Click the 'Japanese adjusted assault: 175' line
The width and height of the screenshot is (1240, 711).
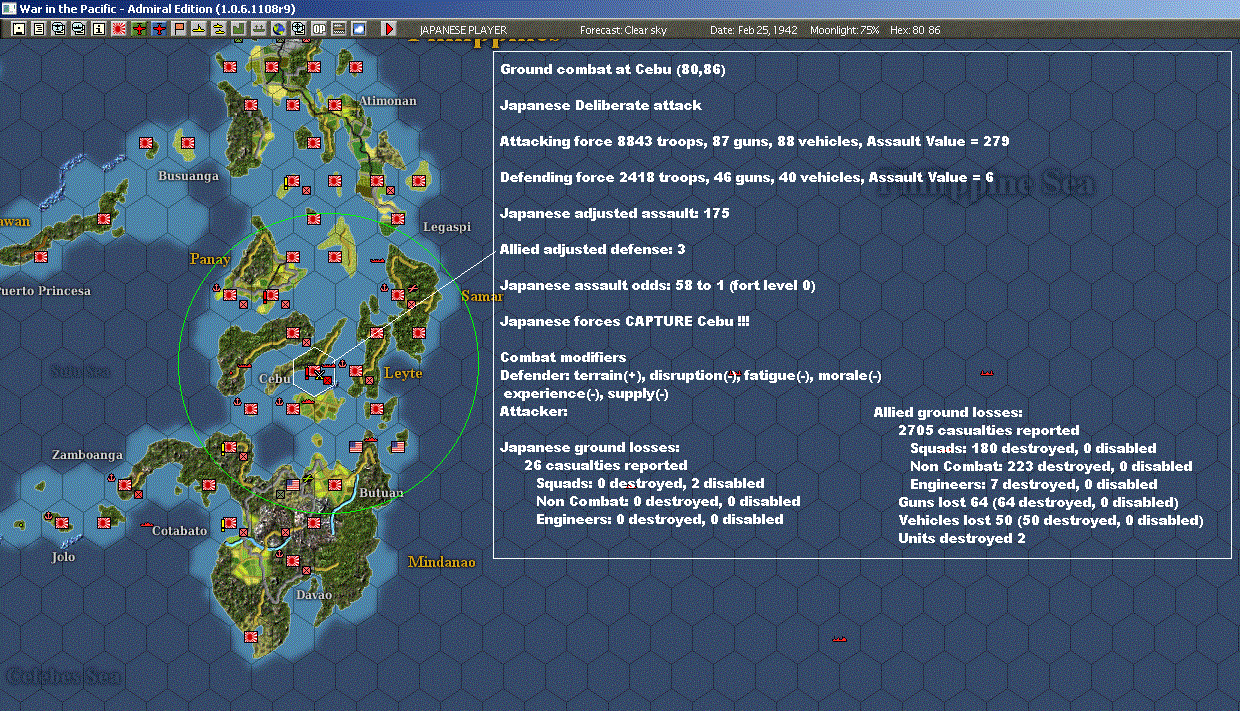click(615, 213)
